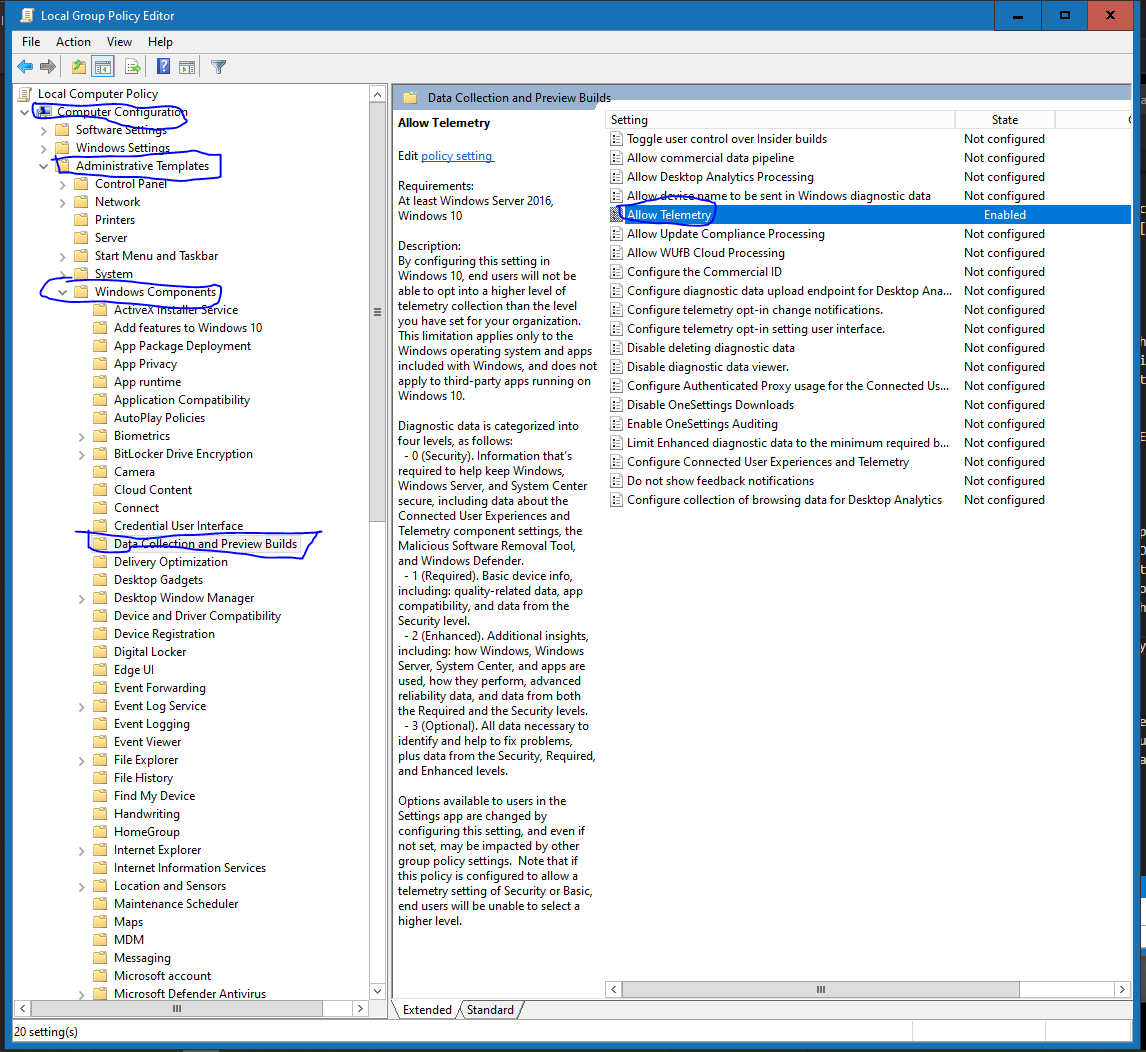Click the Allow Telemetry policy setting icon
The image size is (1146, 1052).
point(616,215)
